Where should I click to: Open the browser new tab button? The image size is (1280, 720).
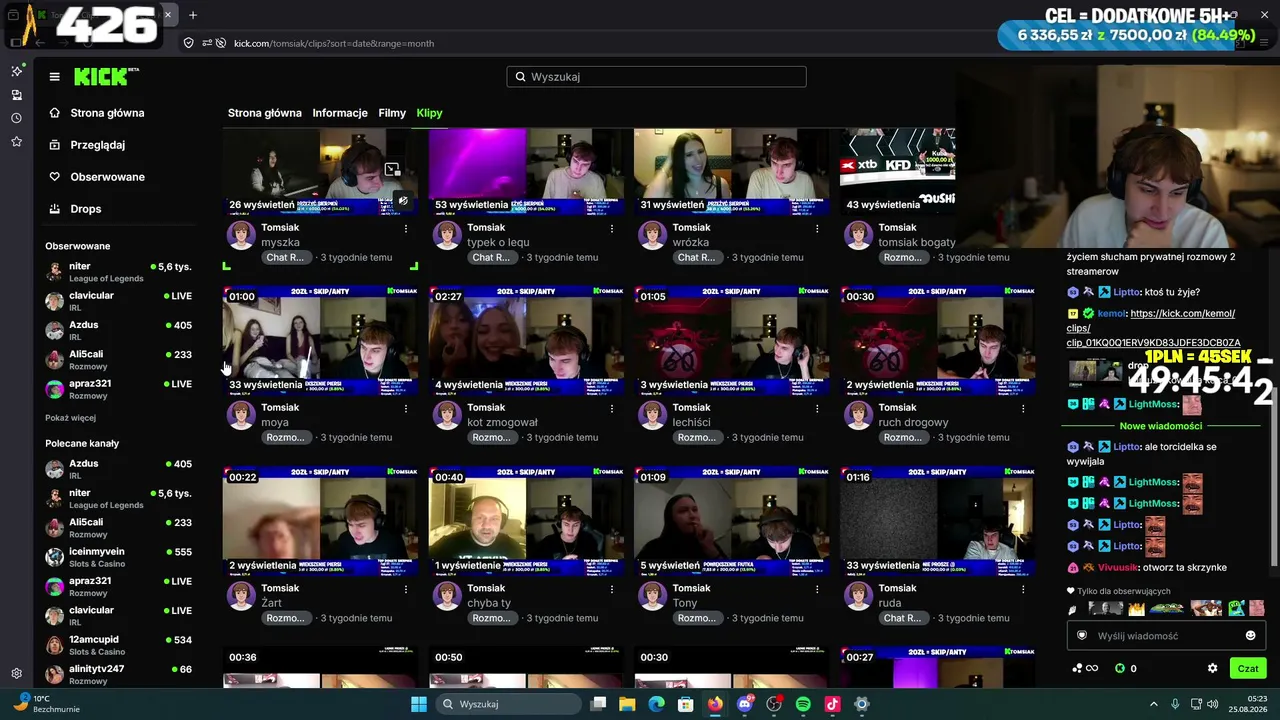[x=193, y=15]
